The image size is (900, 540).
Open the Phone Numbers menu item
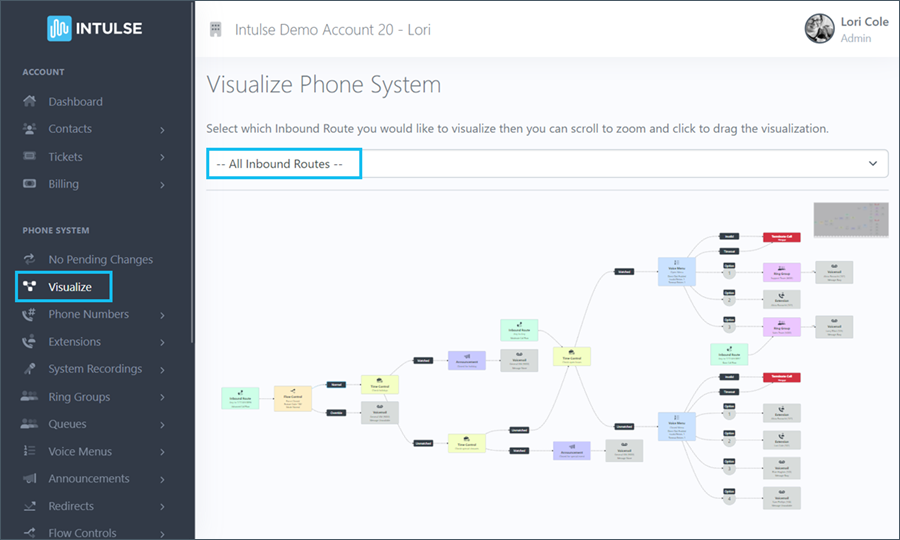tap(88, 314)
